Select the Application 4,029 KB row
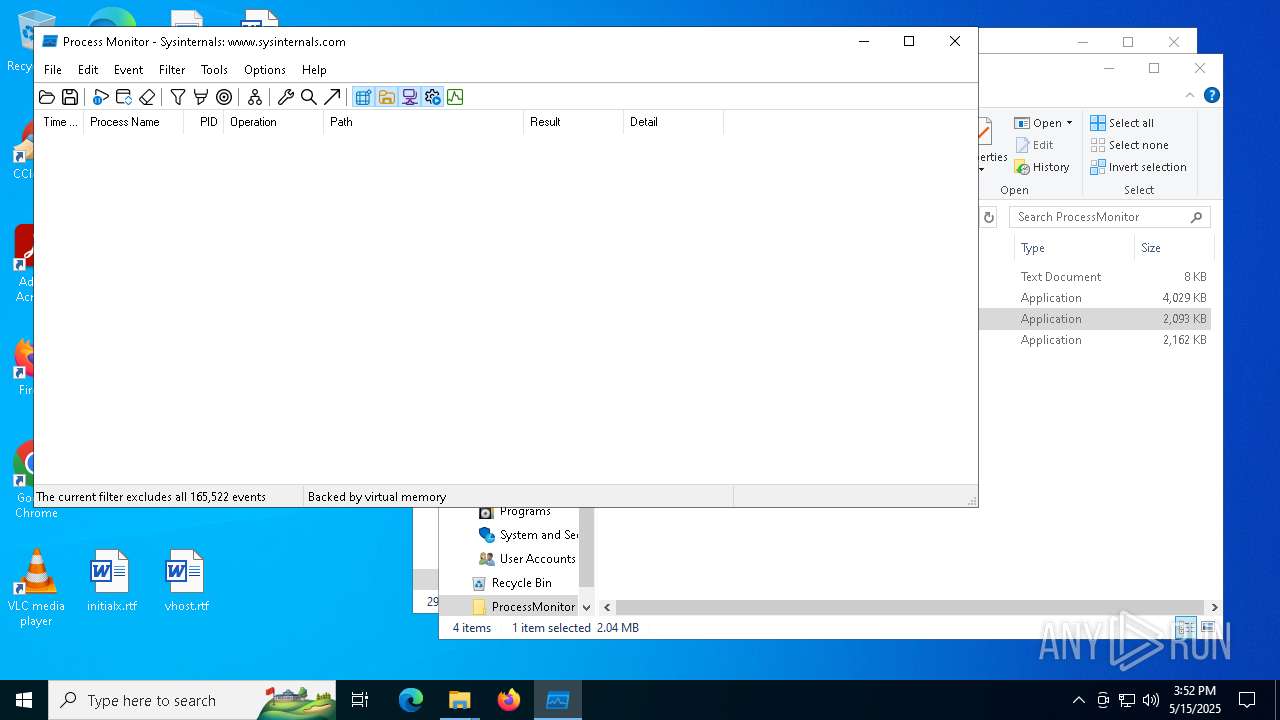 click(x=1095, y=298)
